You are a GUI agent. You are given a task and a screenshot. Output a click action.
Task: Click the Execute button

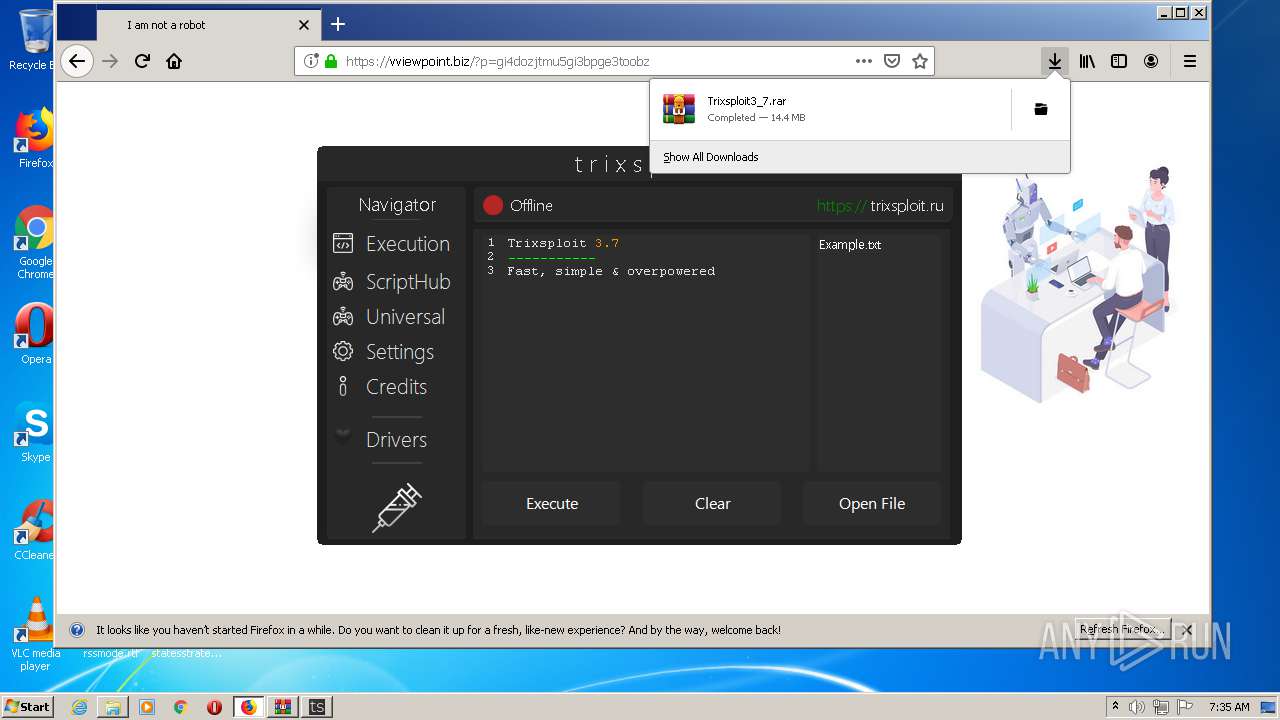click(552, 503)
